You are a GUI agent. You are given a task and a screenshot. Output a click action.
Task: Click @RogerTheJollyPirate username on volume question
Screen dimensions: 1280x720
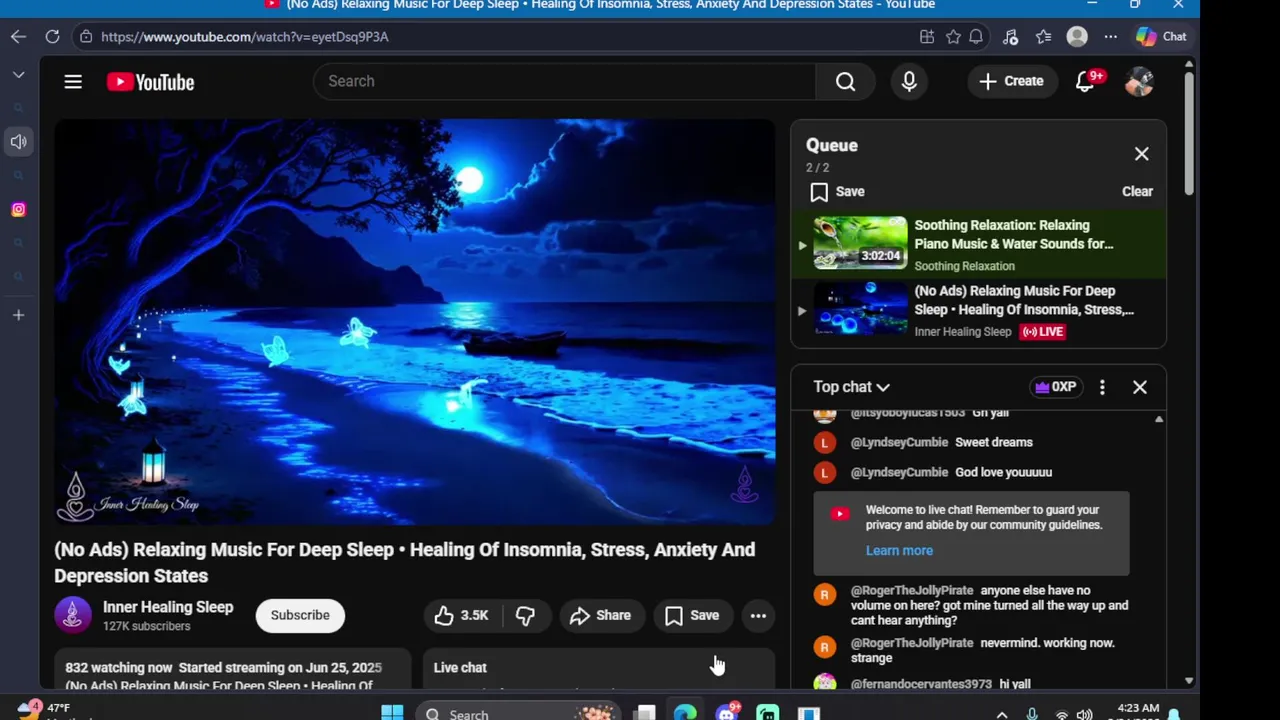click(912, 591)
